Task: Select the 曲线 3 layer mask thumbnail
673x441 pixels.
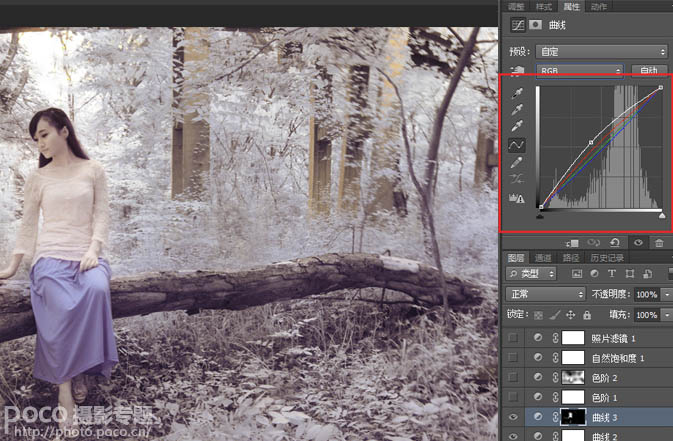Action: pyautogui.click(x=573, y=417)
